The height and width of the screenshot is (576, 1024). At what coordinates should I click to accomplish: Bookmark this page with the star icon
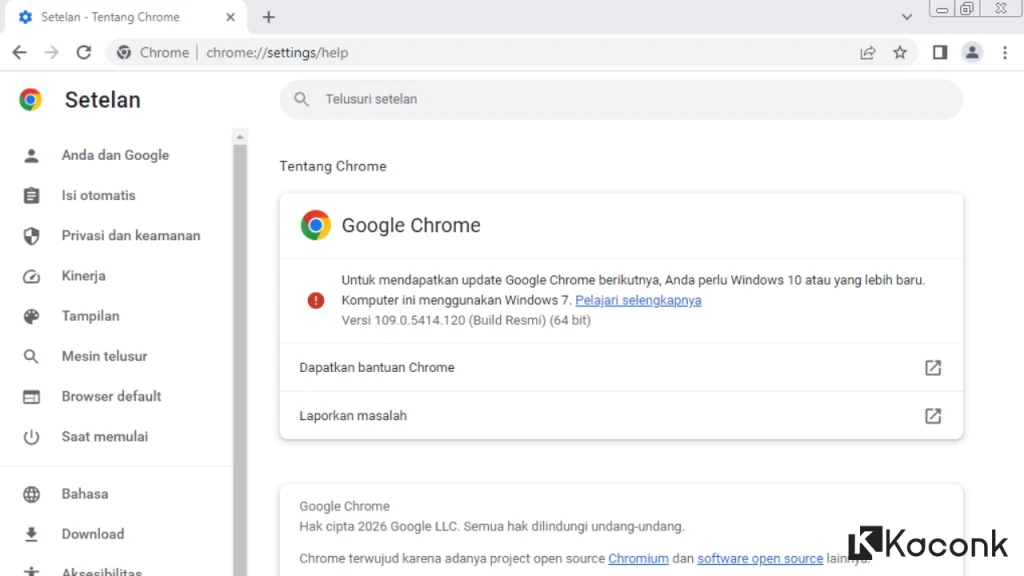[900, 52]
